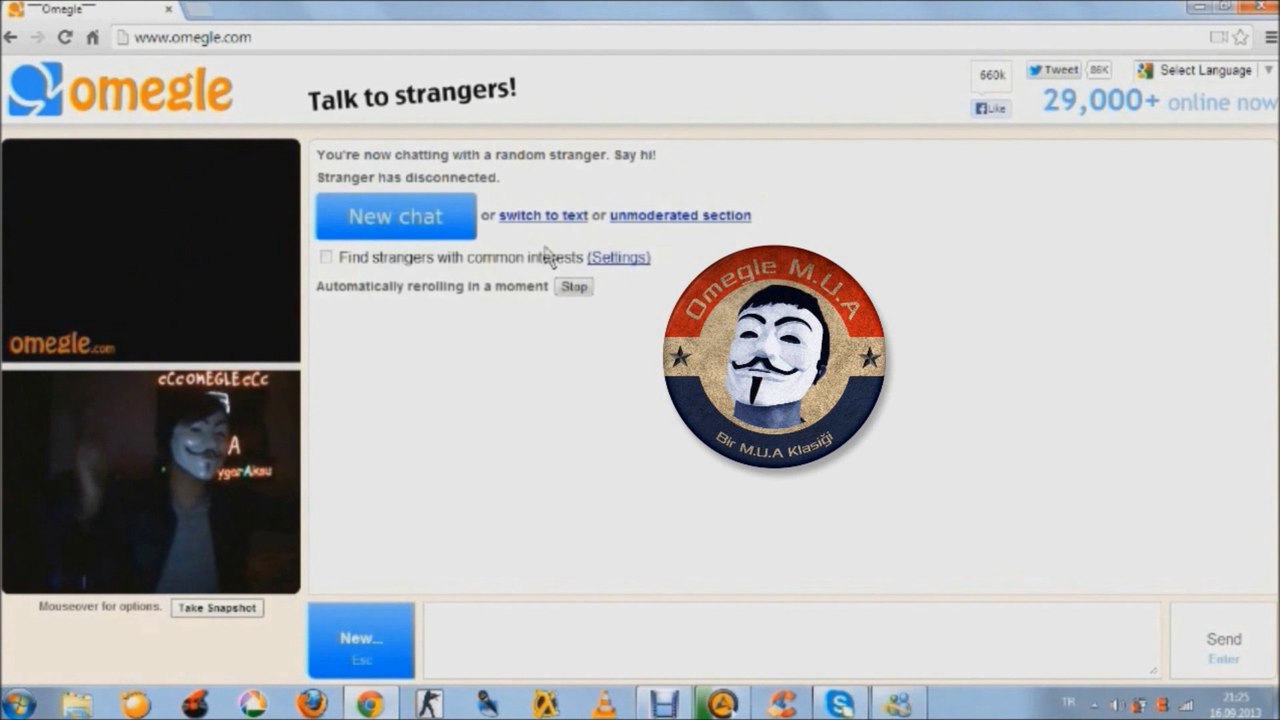Like Omegle on Facebook
Screen dimensions: 1280x720
point(991,108)
